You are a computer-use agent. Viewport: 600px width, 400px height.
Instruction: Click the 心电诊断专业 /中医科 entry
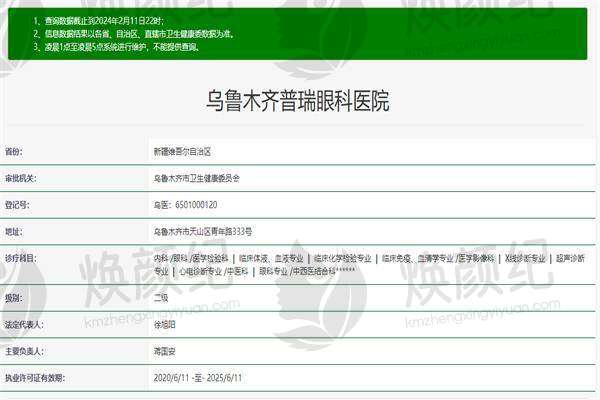coord(214,271)
